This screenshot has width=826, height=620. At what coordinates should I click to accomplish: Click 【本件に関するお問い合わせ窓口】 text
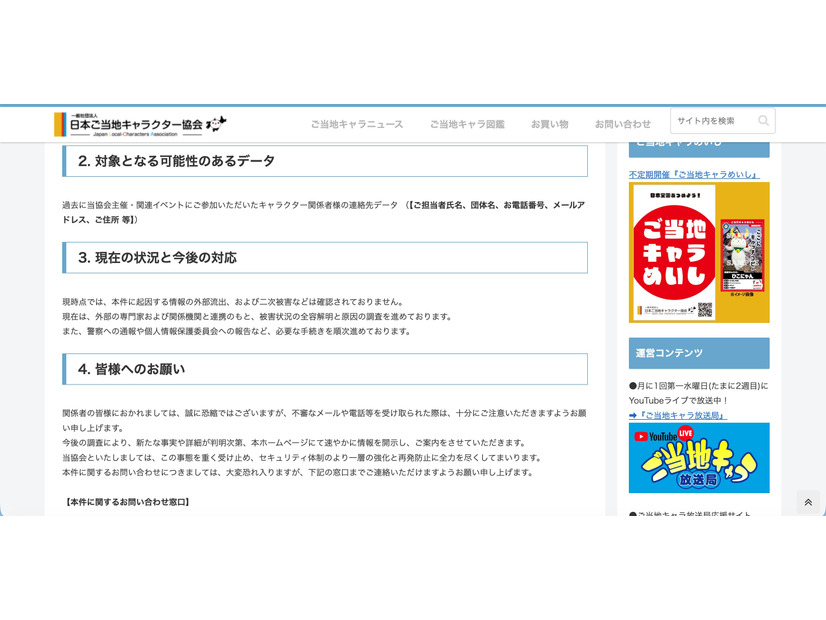point(127,502)
